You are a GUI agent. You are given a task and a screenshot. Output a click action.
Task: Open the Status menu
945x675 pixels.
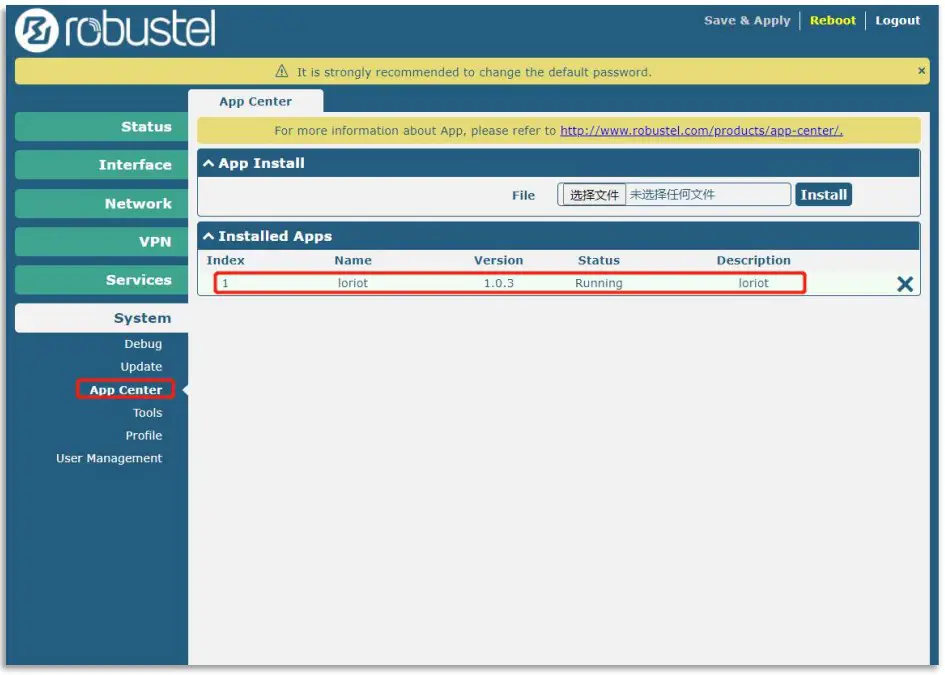[101, 127]
